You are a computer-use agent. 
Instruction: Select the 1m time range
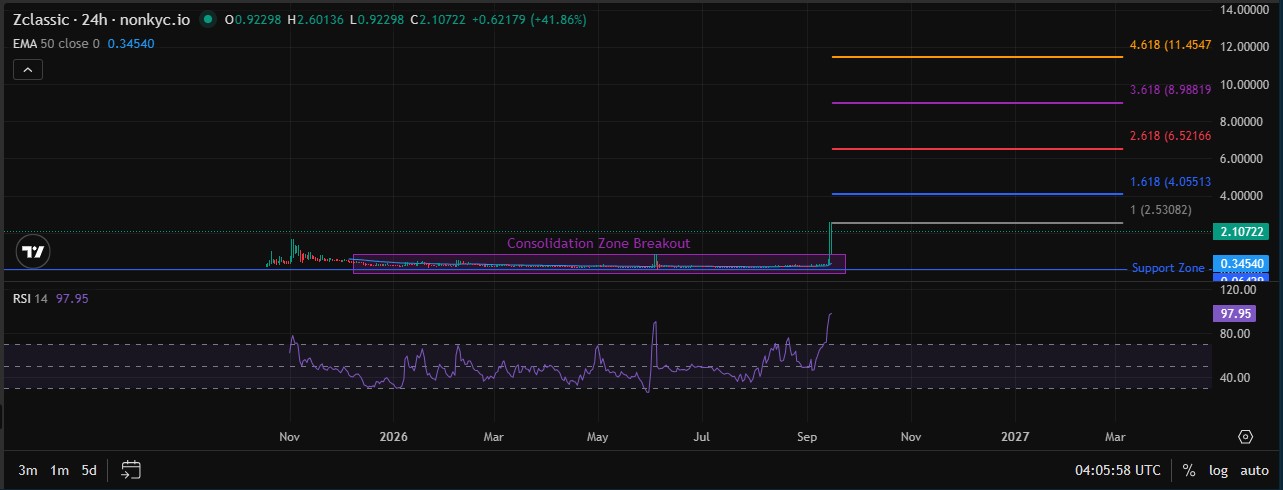pyautogui.click(x=59, y=470)
